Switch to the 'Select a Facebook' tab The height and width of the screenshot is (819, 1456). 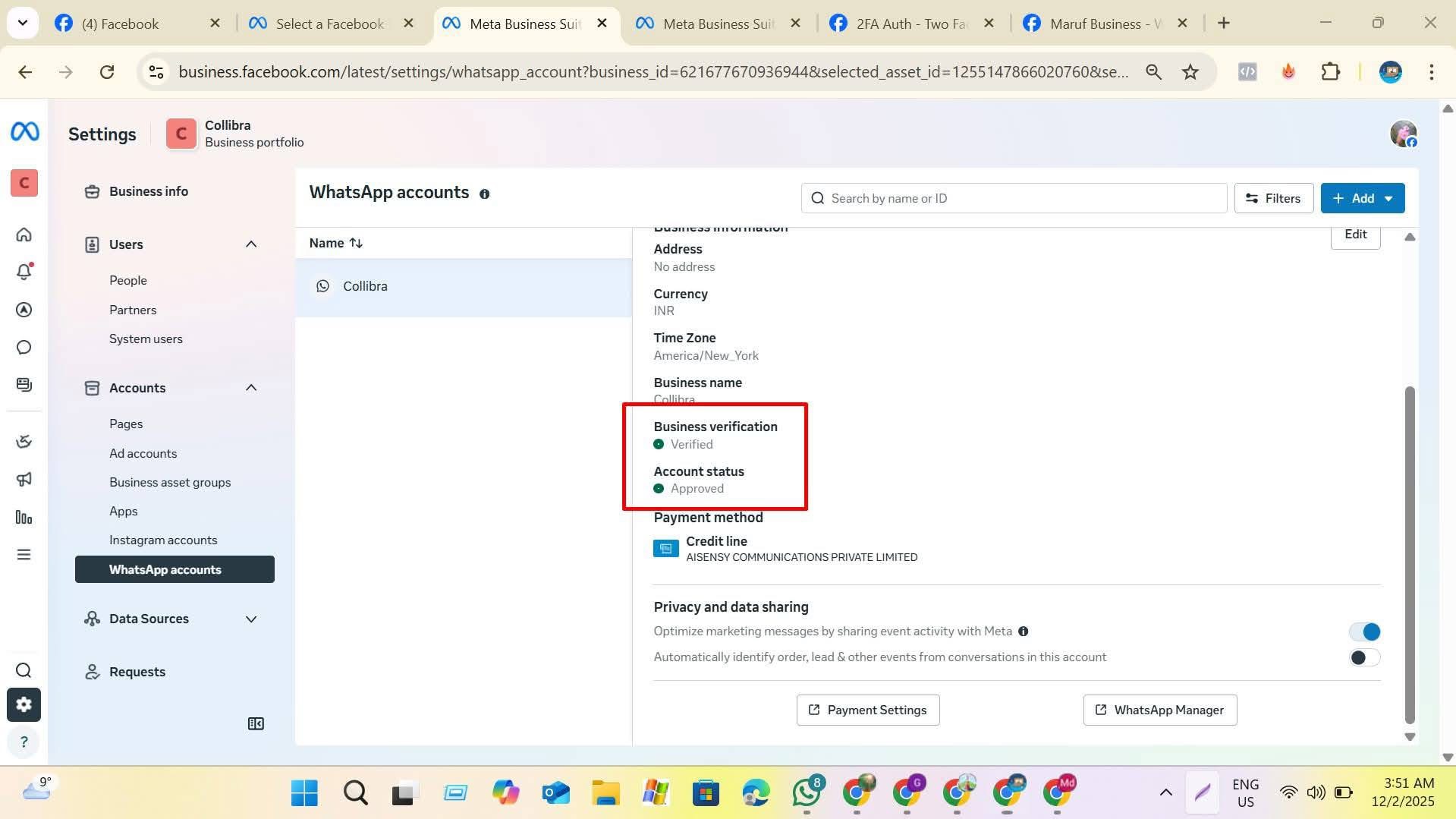click(x=333, y=24)
